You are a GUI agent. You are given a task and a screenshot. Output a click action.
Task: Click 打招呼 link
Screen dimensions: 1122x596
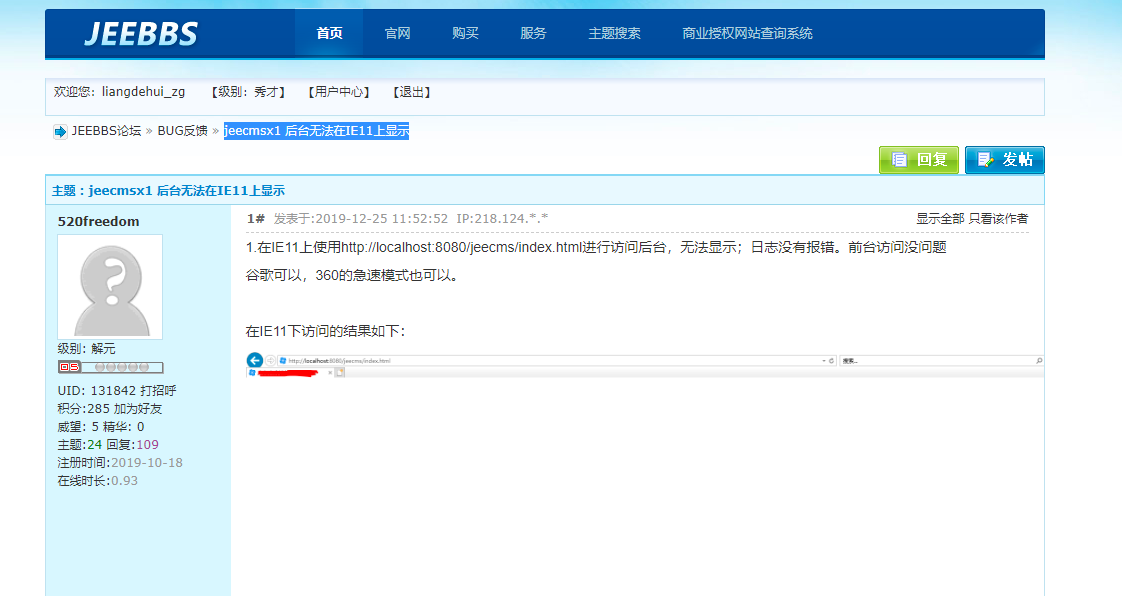158,391
